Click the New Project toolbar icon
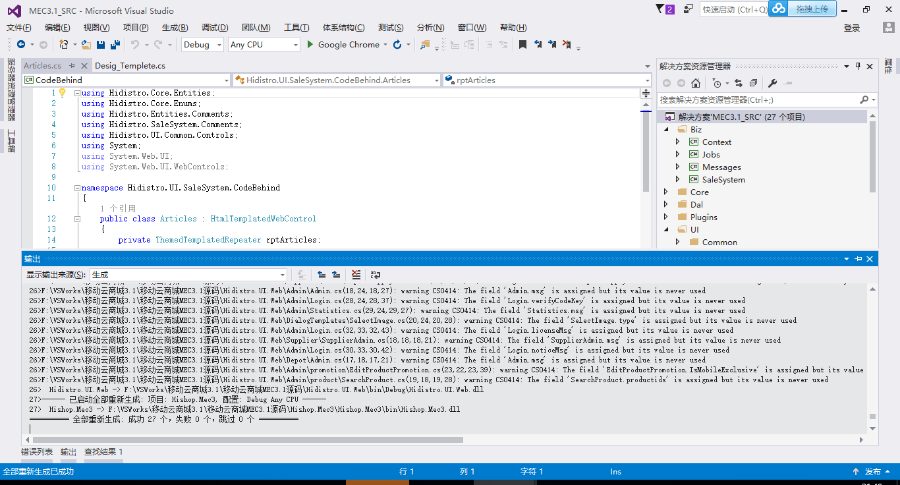Image resolution: width=900 pixels, height=485 pixels. [64, 44]
